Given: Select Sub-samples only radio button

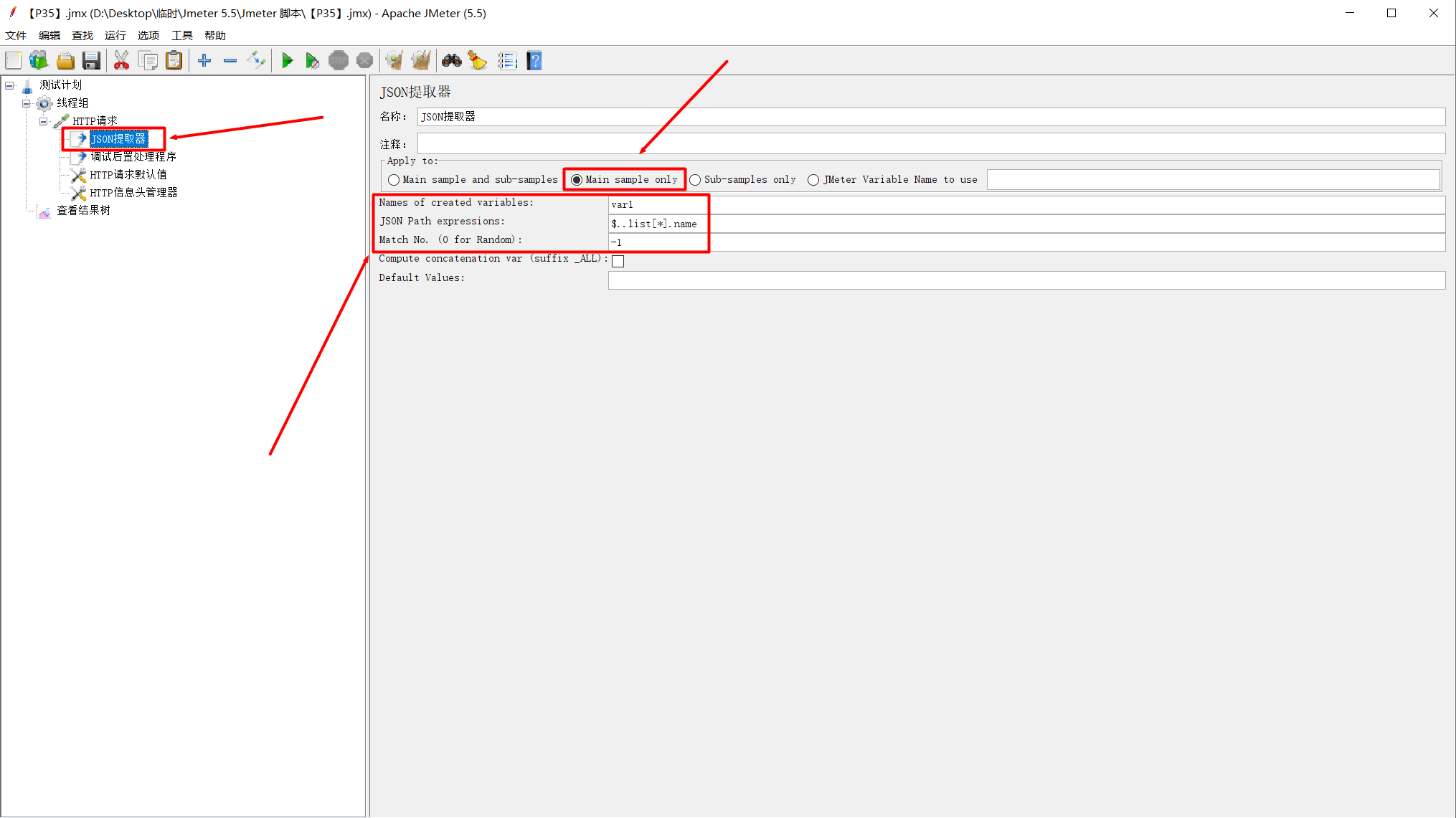Looking at the screenshot, I should click(x=695, y=180).
